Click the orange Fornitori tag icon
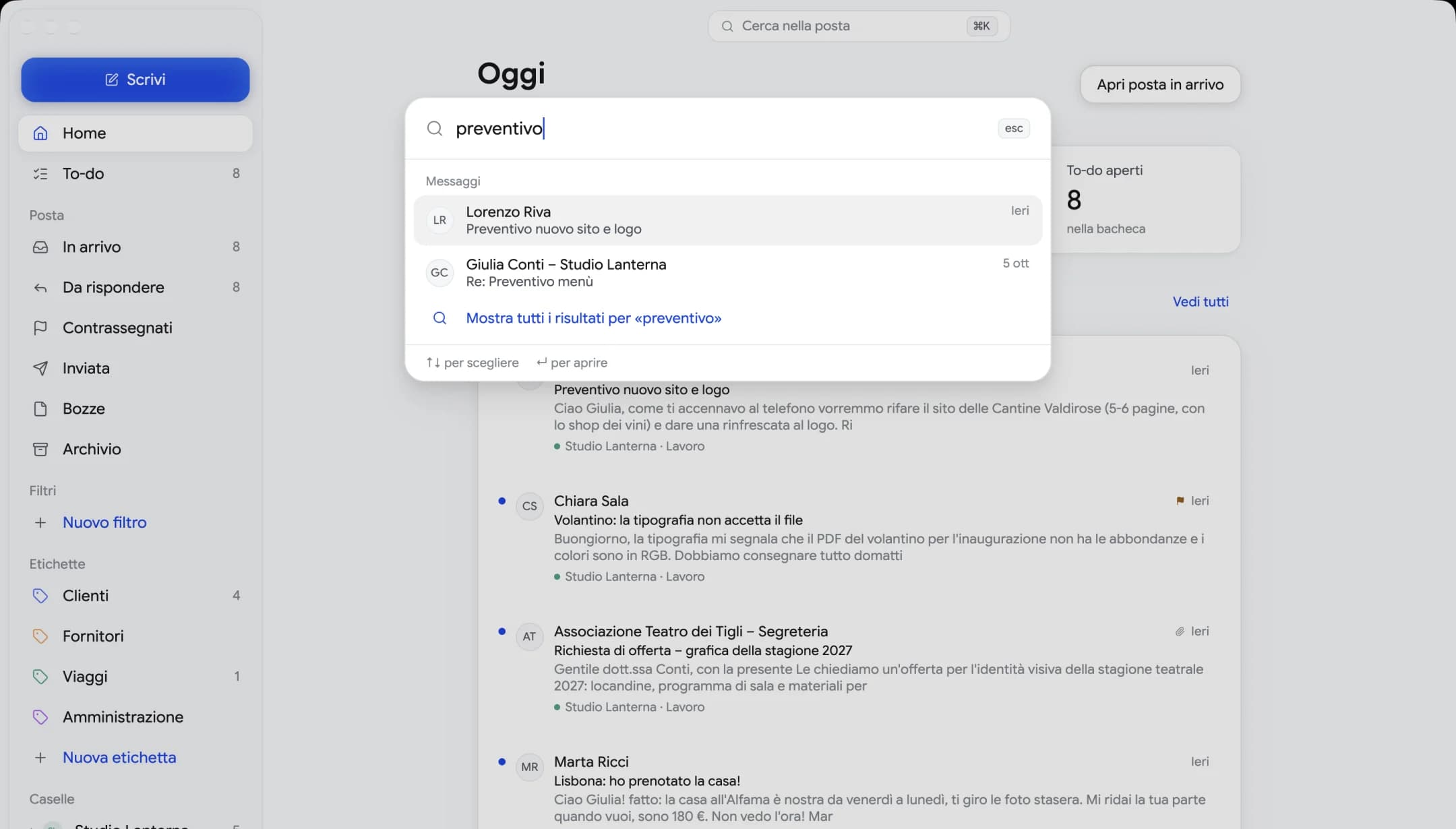Viewport: 1456px width, 829px height. 40,636
